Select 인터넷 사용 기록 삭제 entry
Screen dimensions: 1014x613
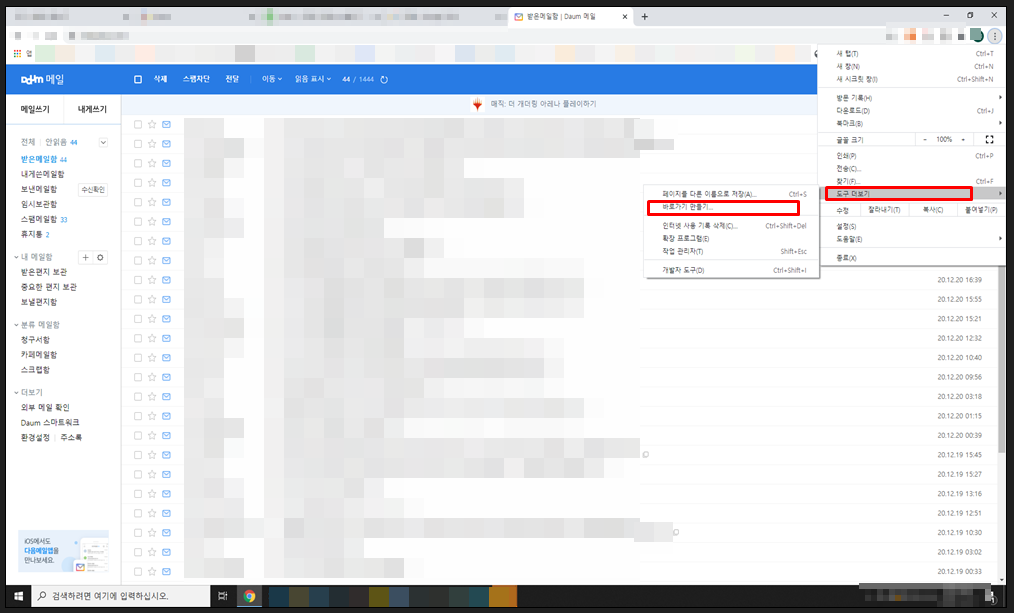click(731, 226)
